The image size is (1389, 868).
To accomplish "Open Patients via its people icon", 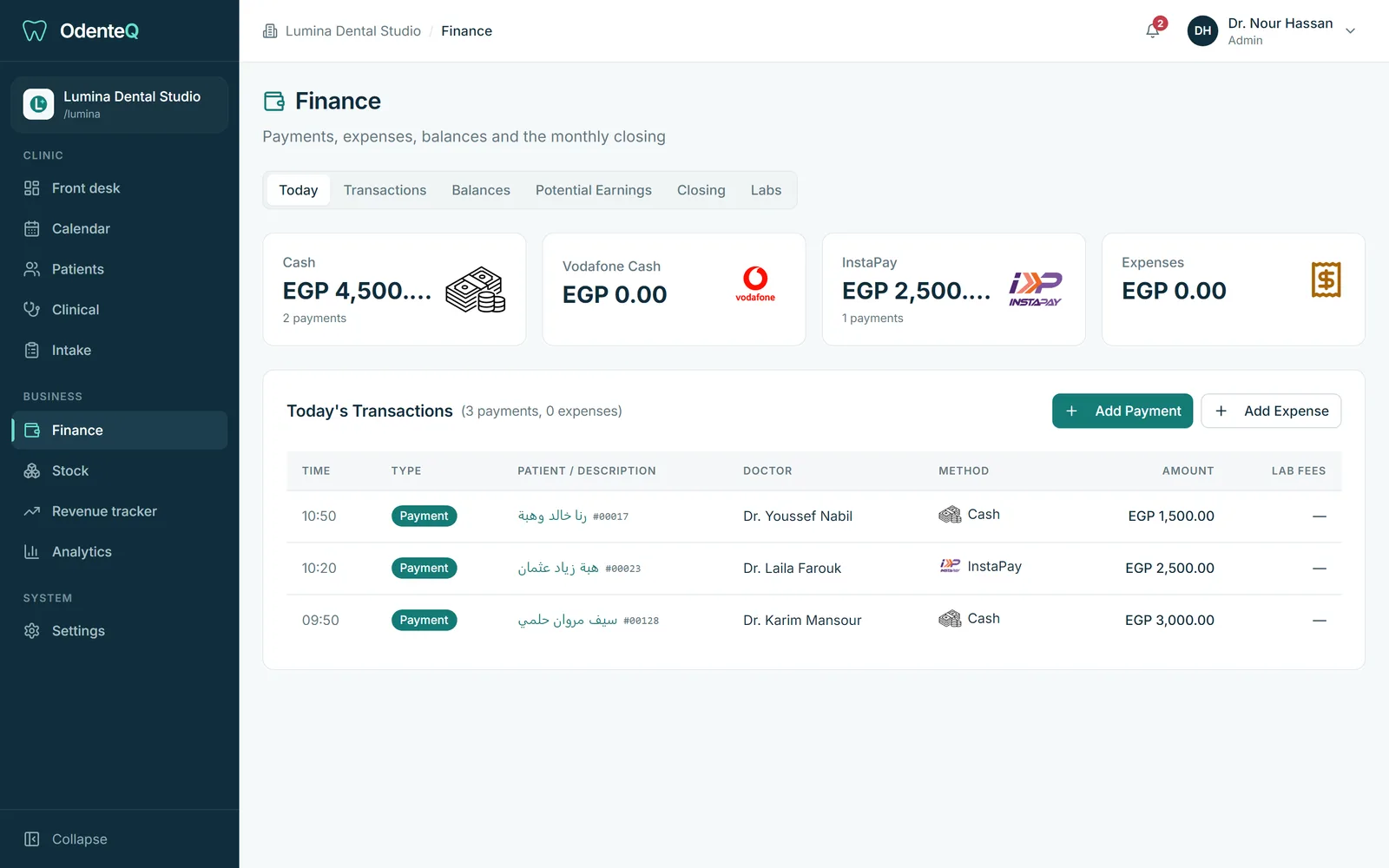I will pyautogui.click(x=32, y=269).
